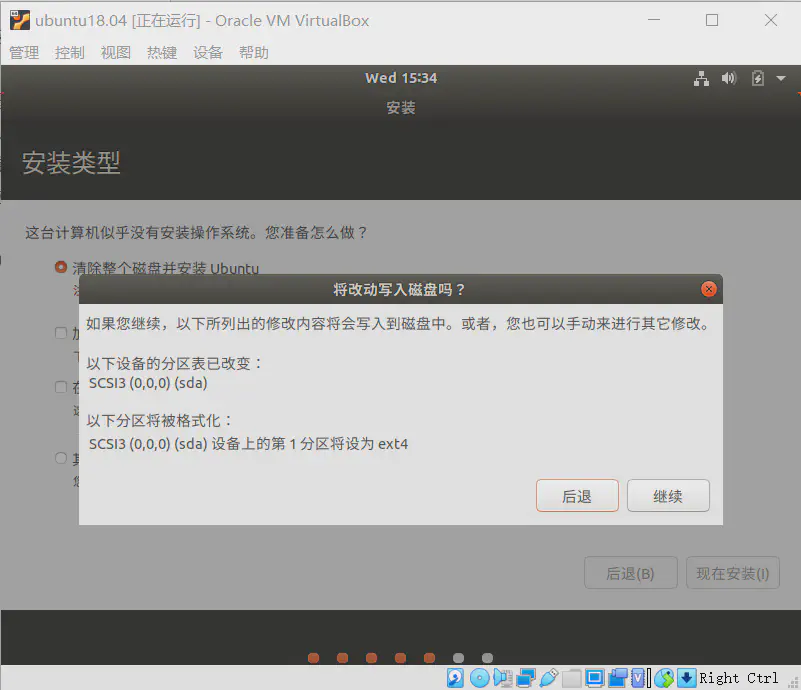Viewport: 801px width, 690px height.
Task: Tick the checkbox beginning with 加
Action: click(x=61, y=333)
